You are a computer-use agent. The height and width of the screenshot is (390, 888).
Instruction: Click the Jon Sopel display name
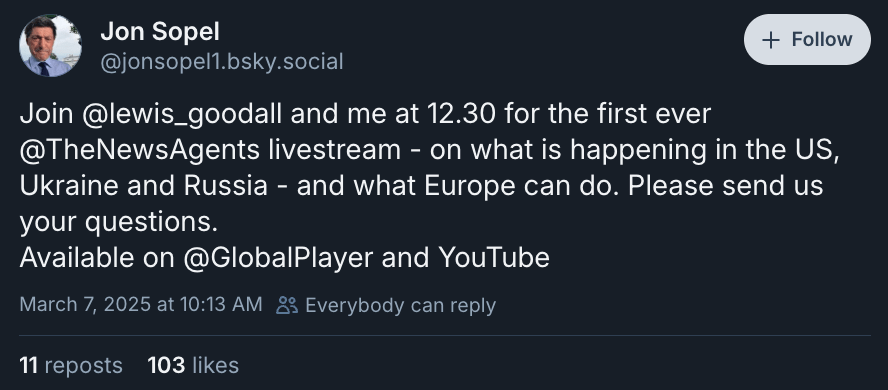click(x=160, y=32)
